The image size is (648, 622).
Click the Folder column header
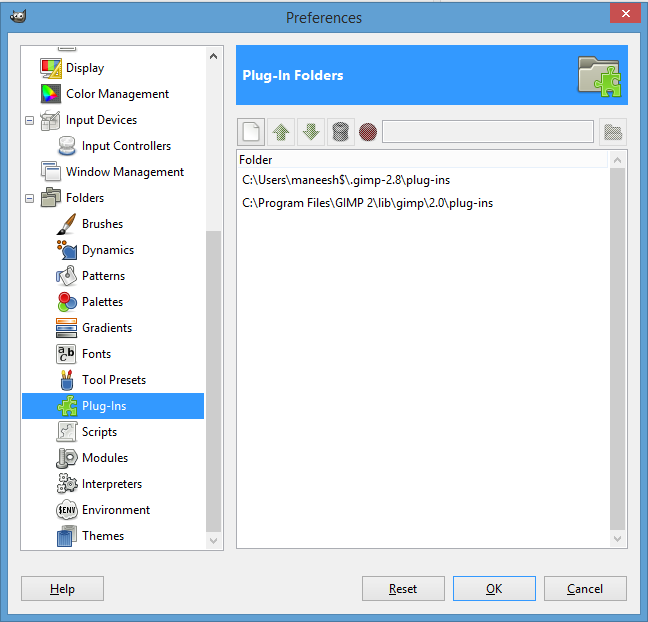click(x=422, y=160)
